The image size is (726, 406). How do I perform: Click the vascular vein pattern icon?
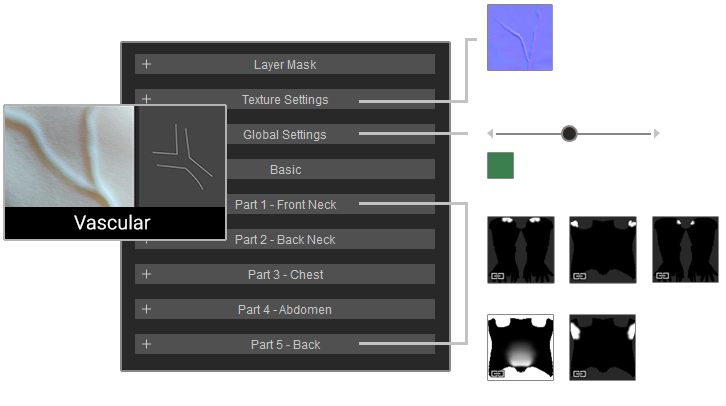pyautogui.click(x=181, y=157)
